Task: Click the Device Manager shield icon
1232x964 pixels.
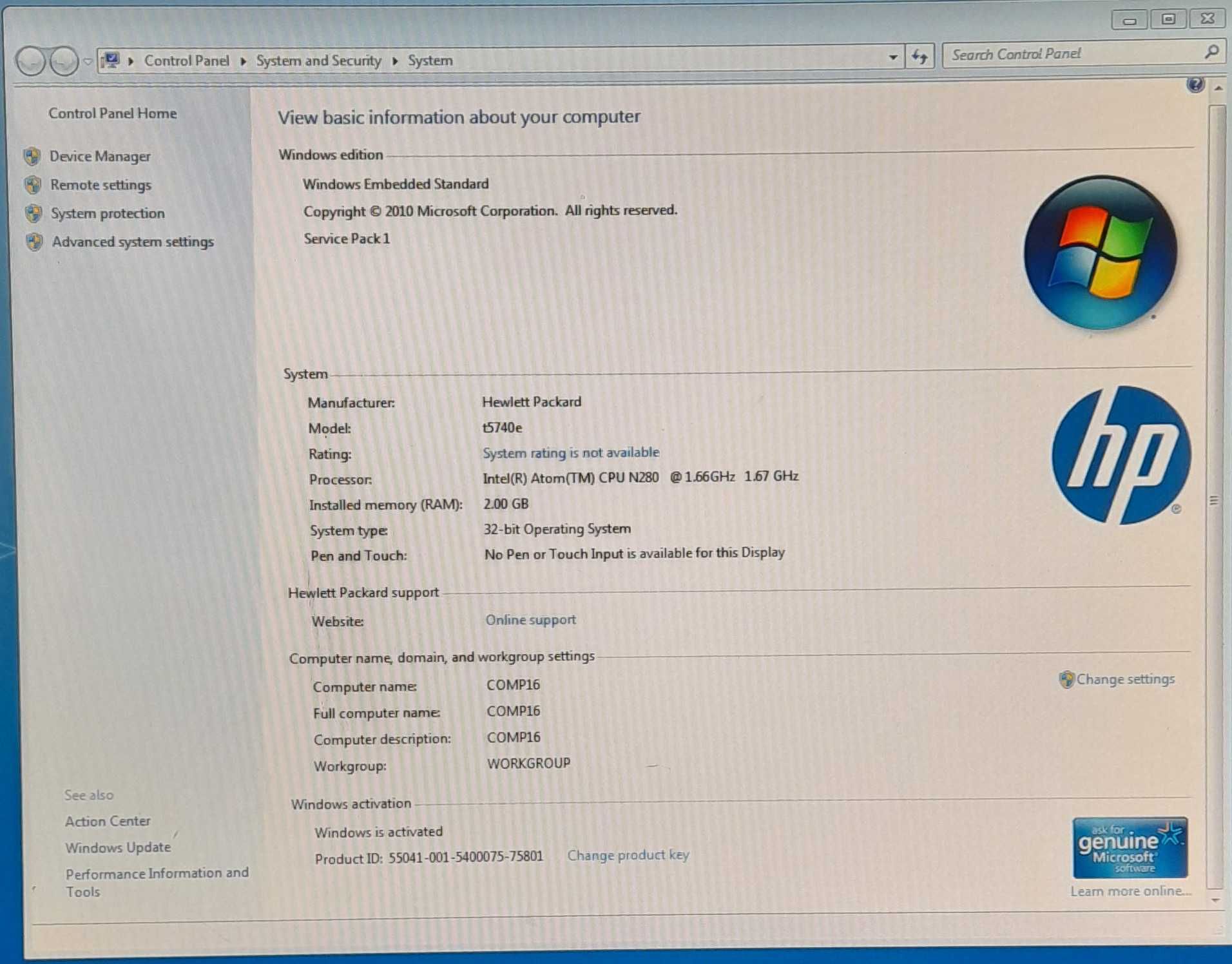Action: (32, 156)
